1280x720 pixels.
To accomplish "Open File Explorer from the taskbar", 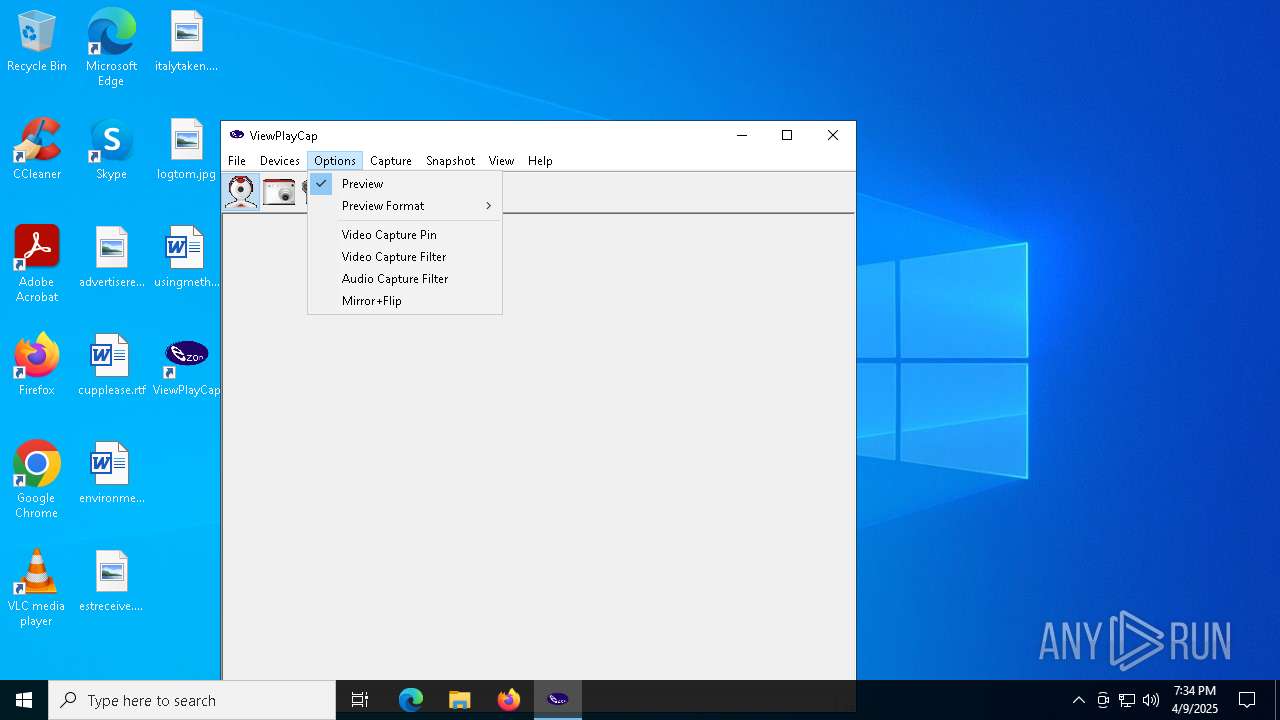I will 460,700.
